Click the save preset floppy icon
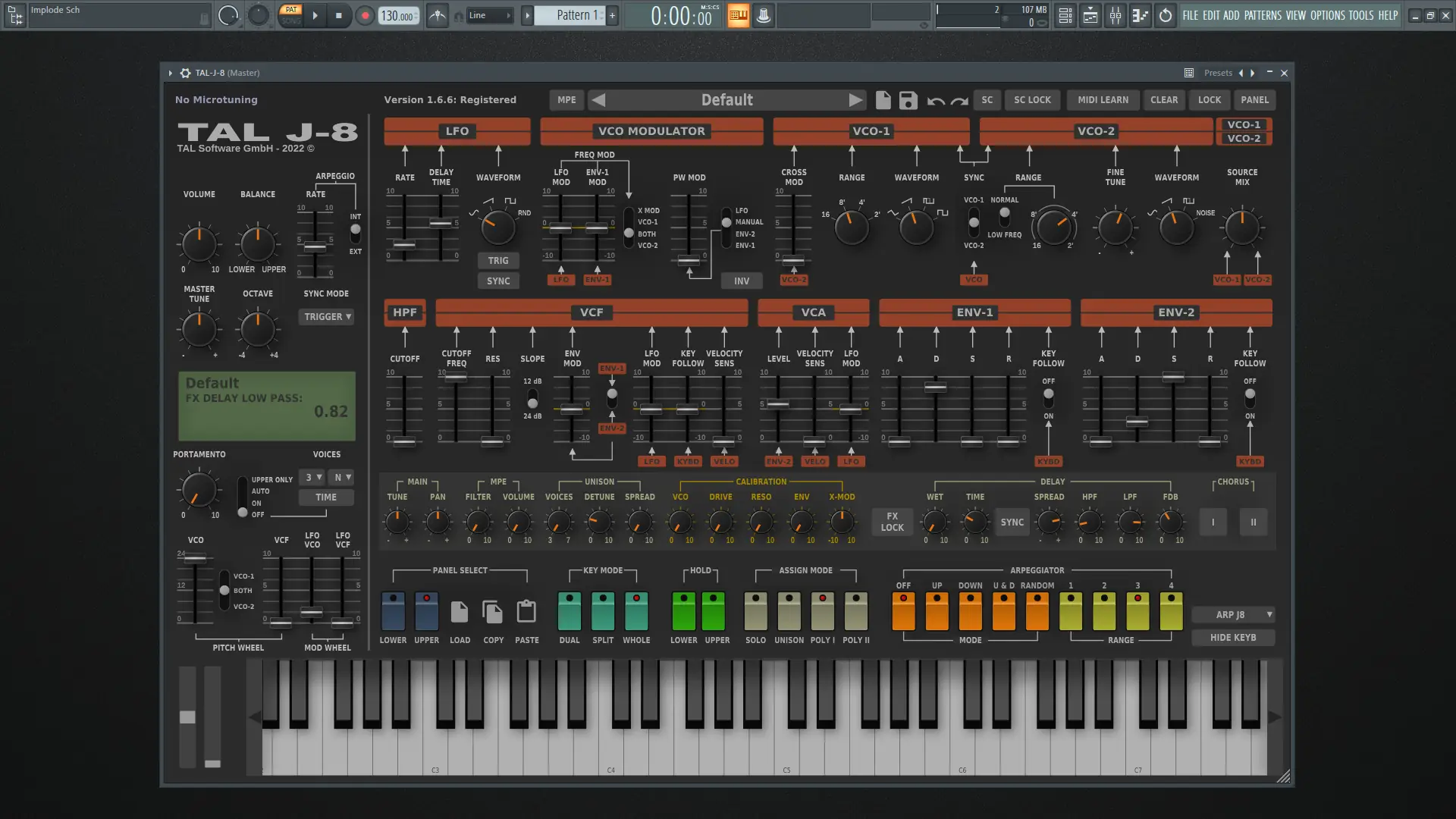 point(908,100)
